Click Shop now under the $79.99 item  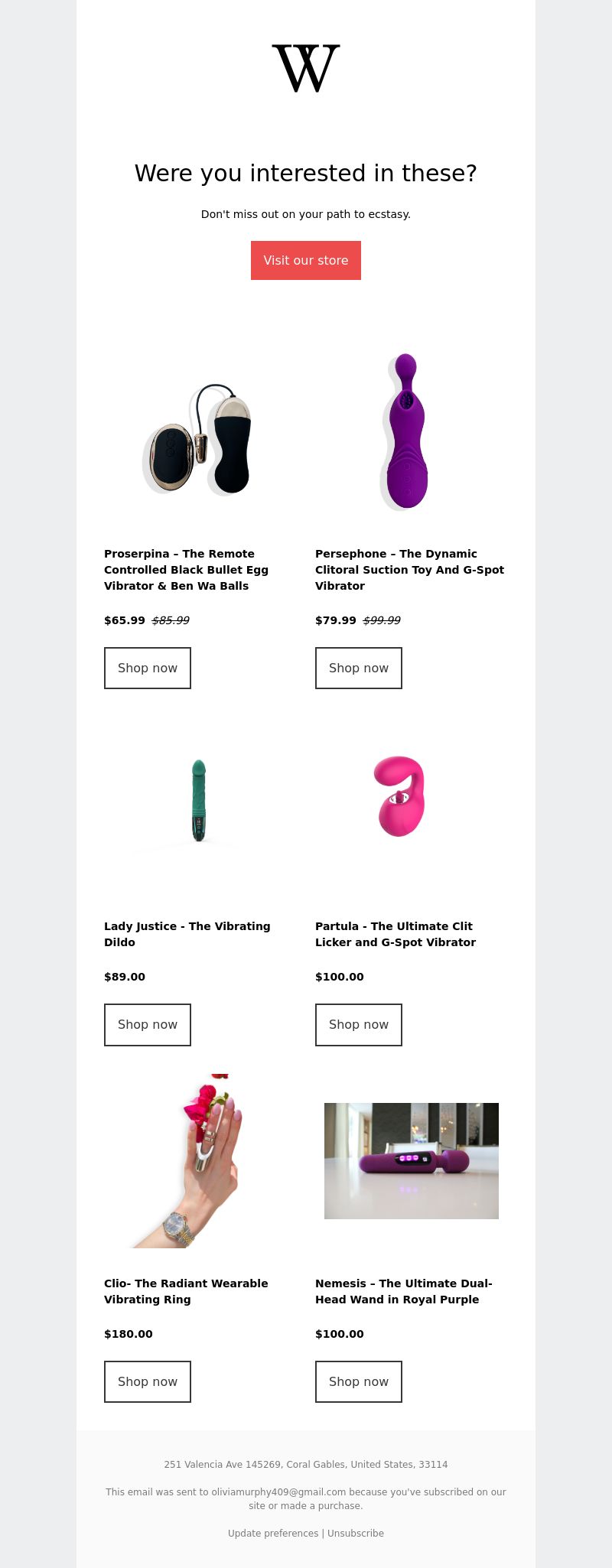click(359, 668)
